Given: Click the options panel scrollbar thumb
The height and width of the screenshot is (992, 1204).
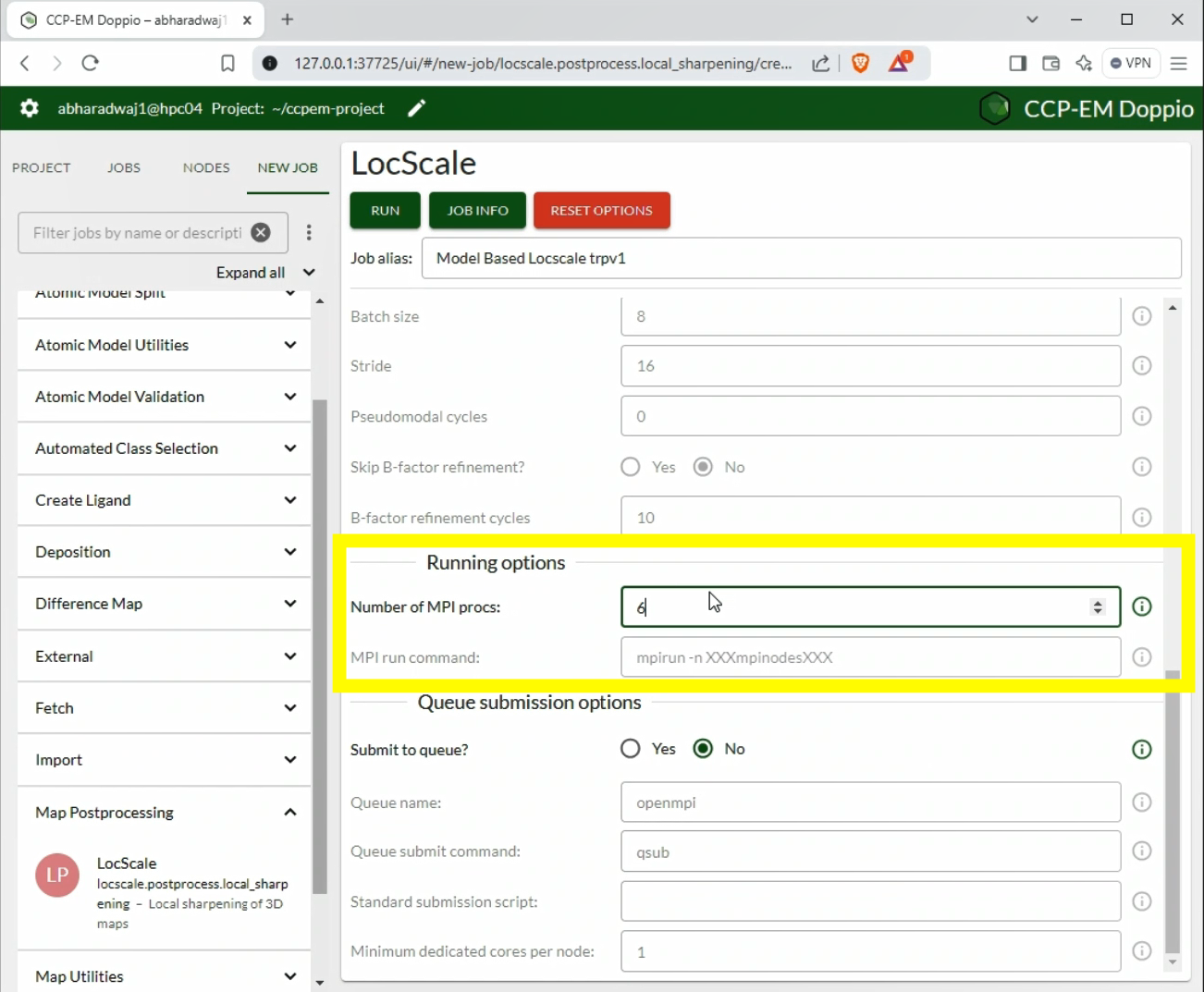Looking at the screenshot, I should pos(1173,812).
